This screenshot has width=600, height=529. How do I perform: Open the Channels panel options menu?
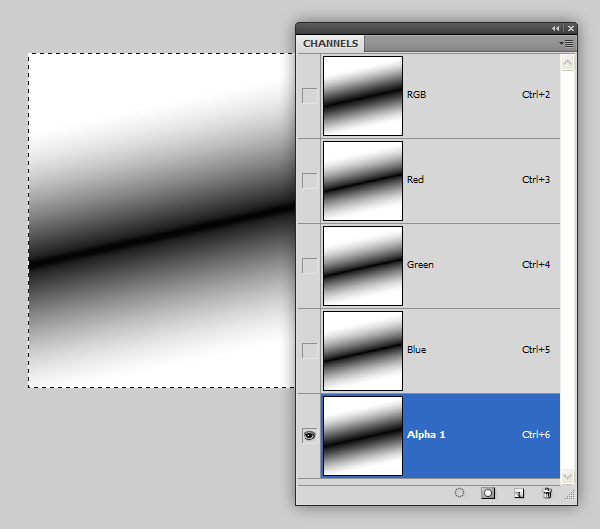[566, 44]
